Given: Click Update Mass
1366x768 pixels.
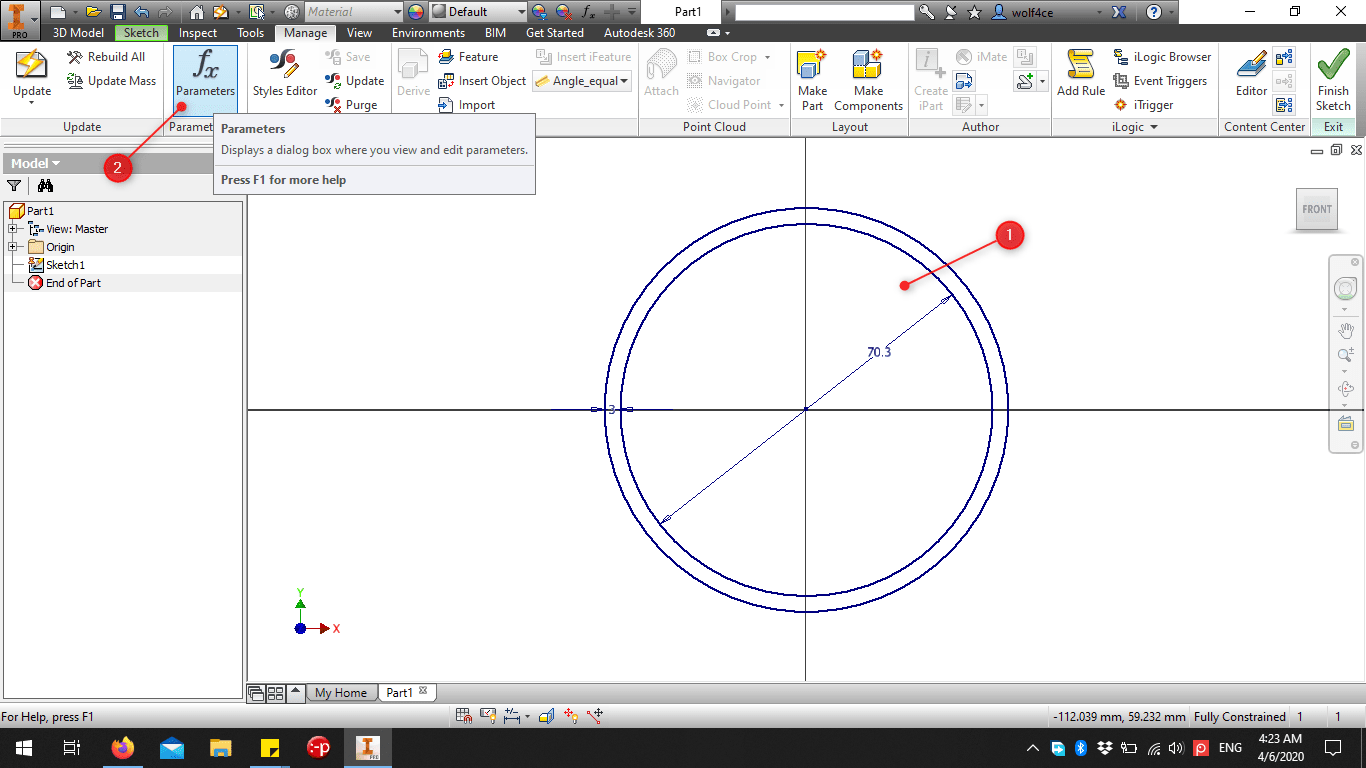Looking at the screenshot, I should tap(112, 81).
